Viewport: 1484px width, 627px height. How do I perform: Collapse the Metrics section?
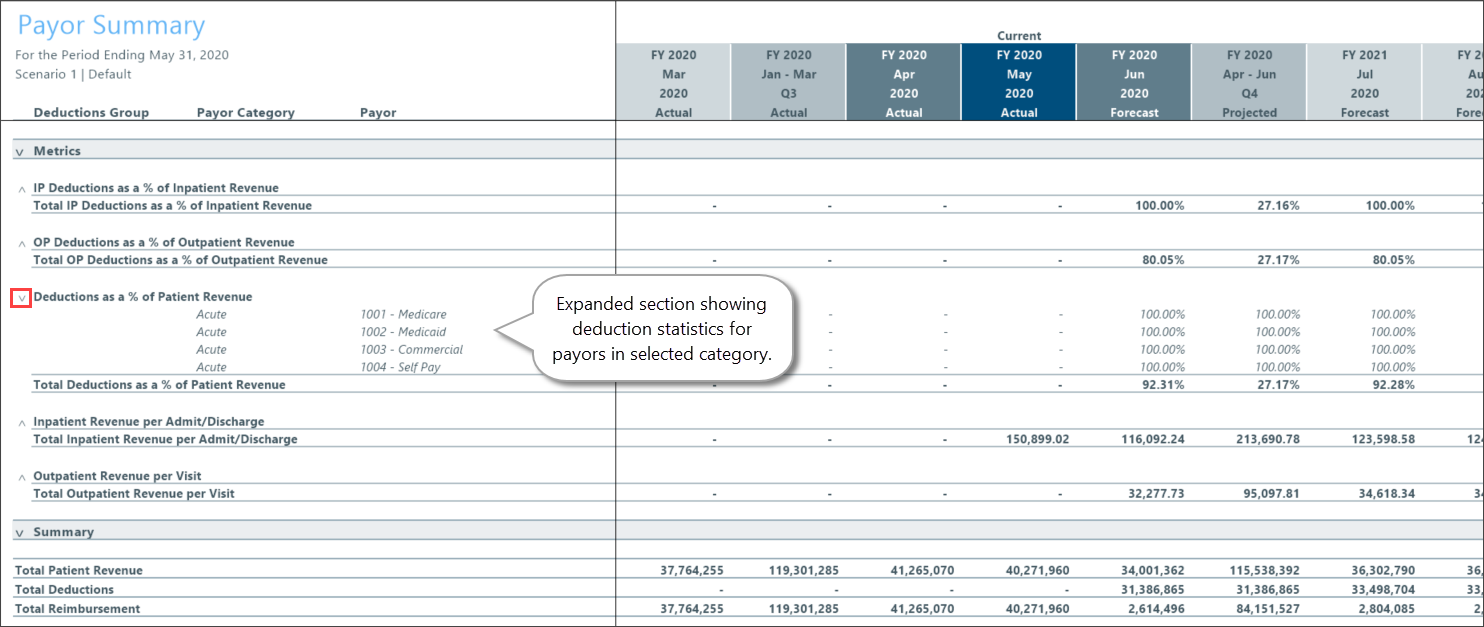(x=20, y=151)
